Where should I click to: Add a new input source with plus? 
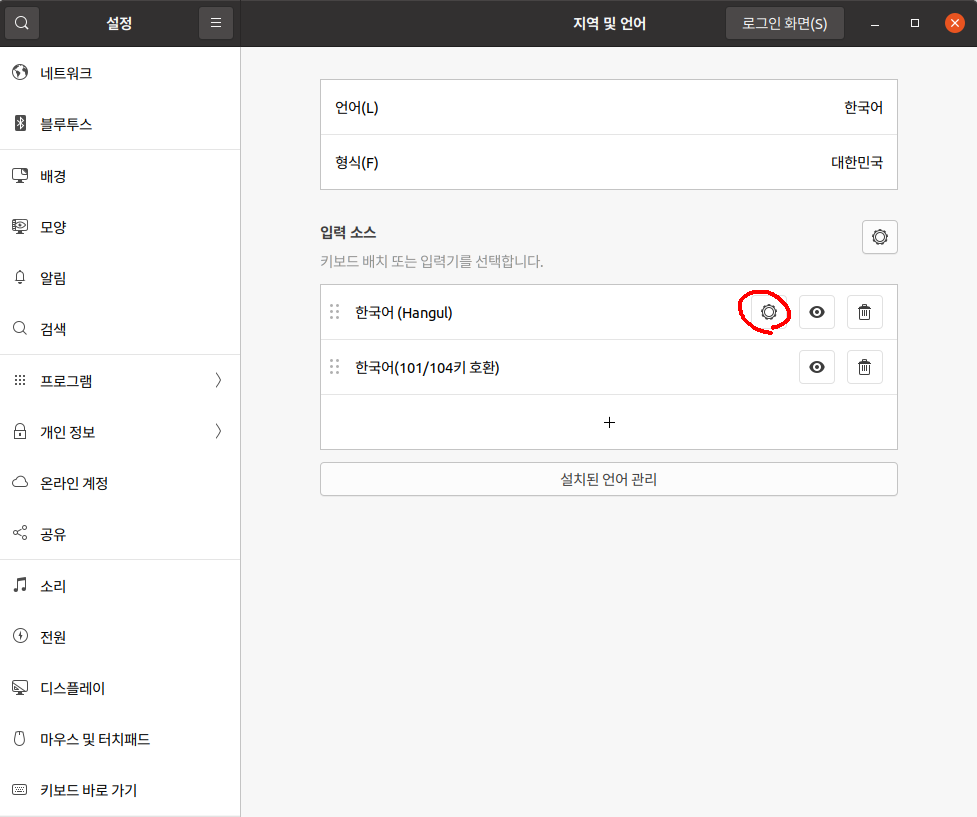[609, 422]
